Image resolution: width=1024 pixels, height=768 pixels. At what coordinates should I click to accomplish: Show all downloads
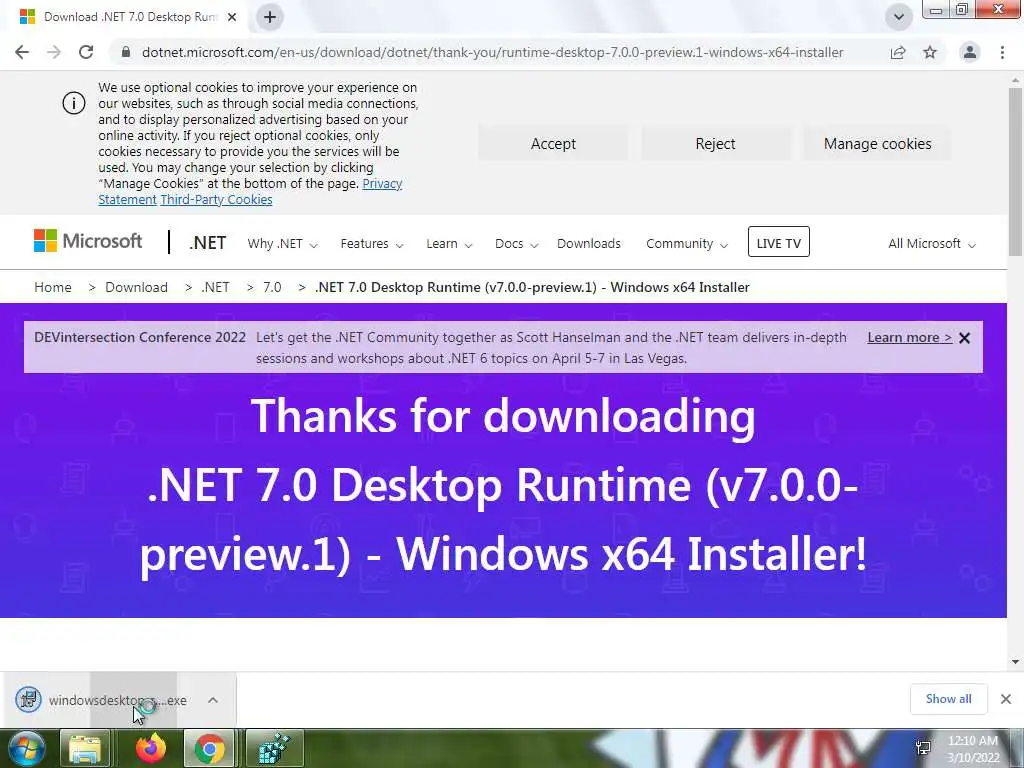pos(948,699)
